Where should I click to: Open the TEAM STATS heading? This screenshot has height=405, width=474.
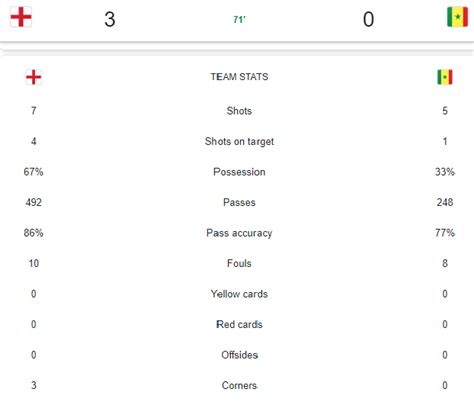(x=239, y=77)
